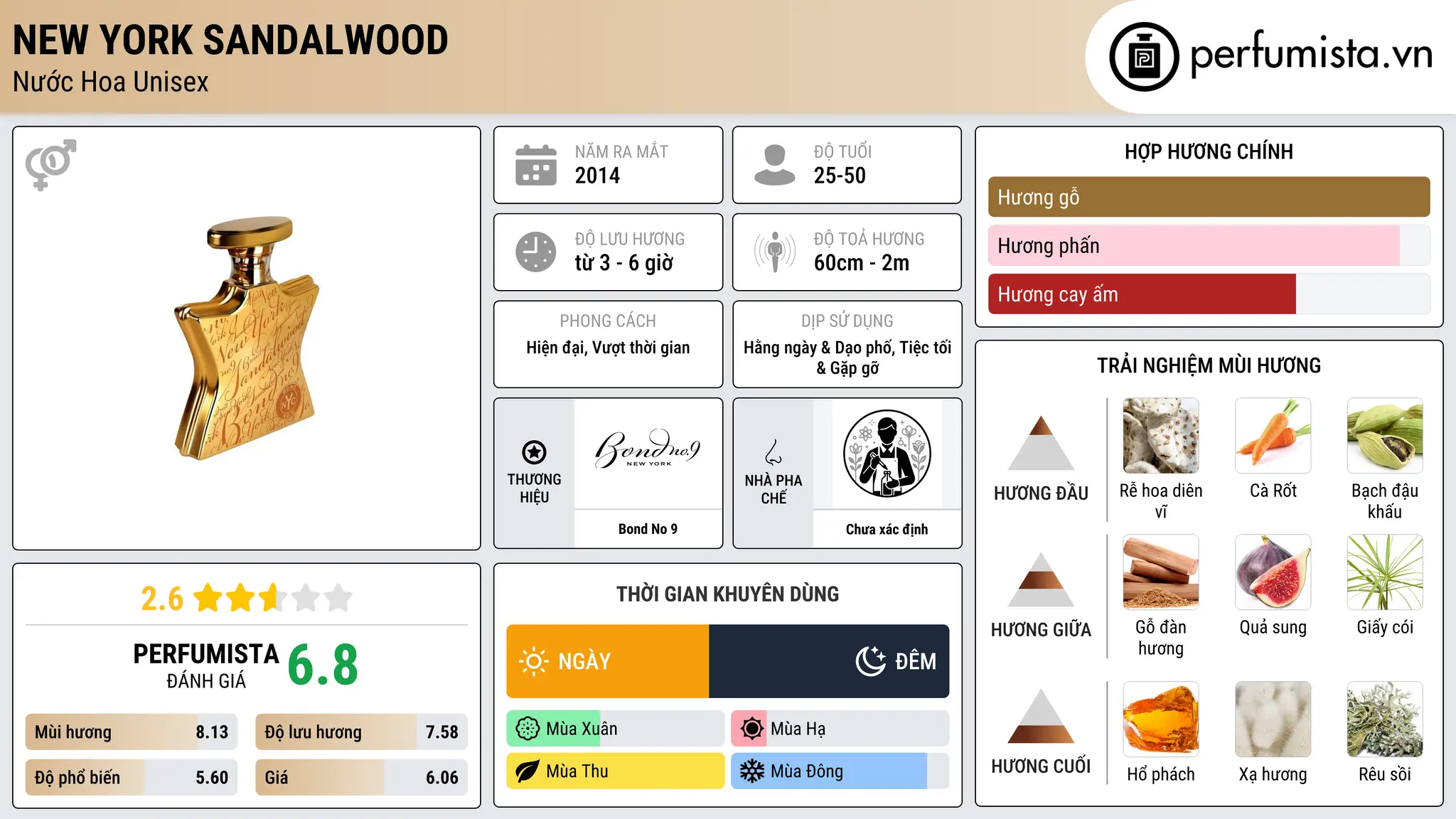Click the leaf icon for Mùa Thu

[528, 771]
